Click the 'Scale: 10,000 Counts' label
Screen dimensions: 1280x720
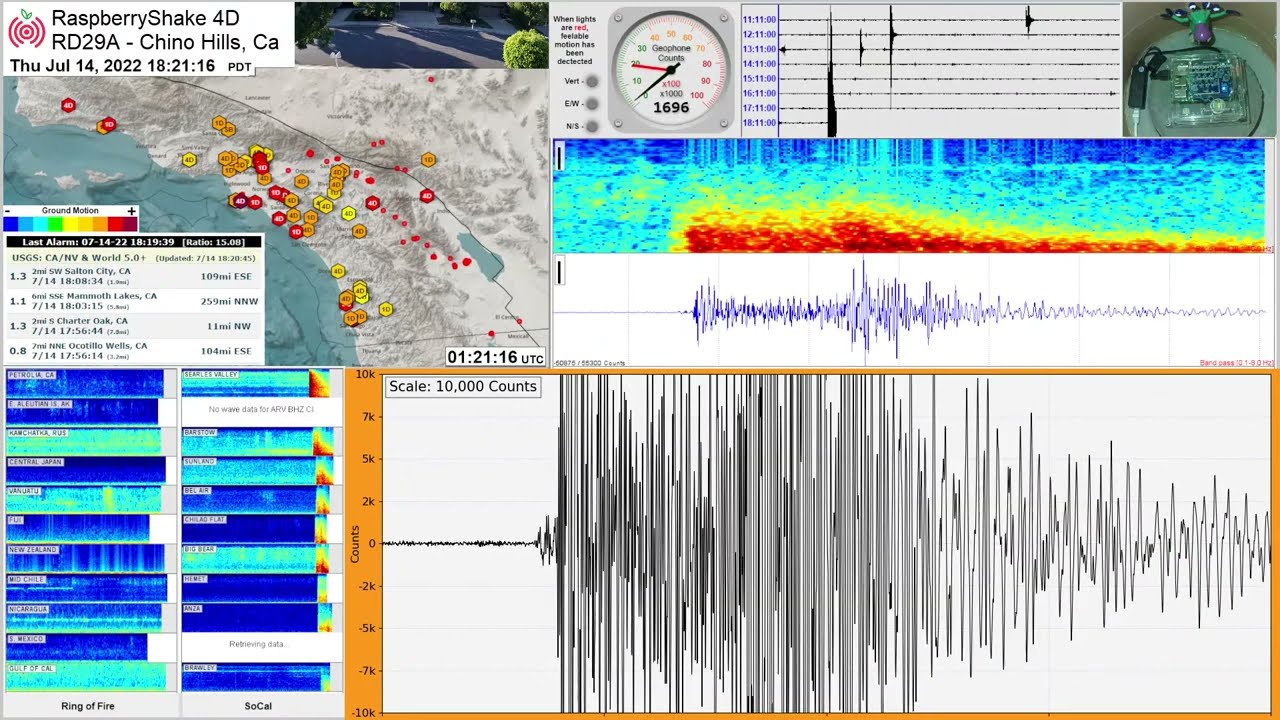pos(463,386)
